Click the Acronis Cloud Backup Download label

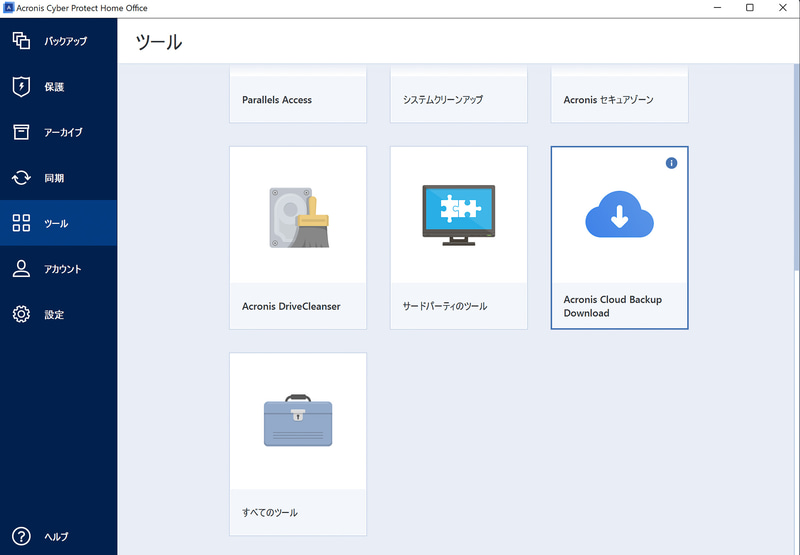[x=612, y=306]
